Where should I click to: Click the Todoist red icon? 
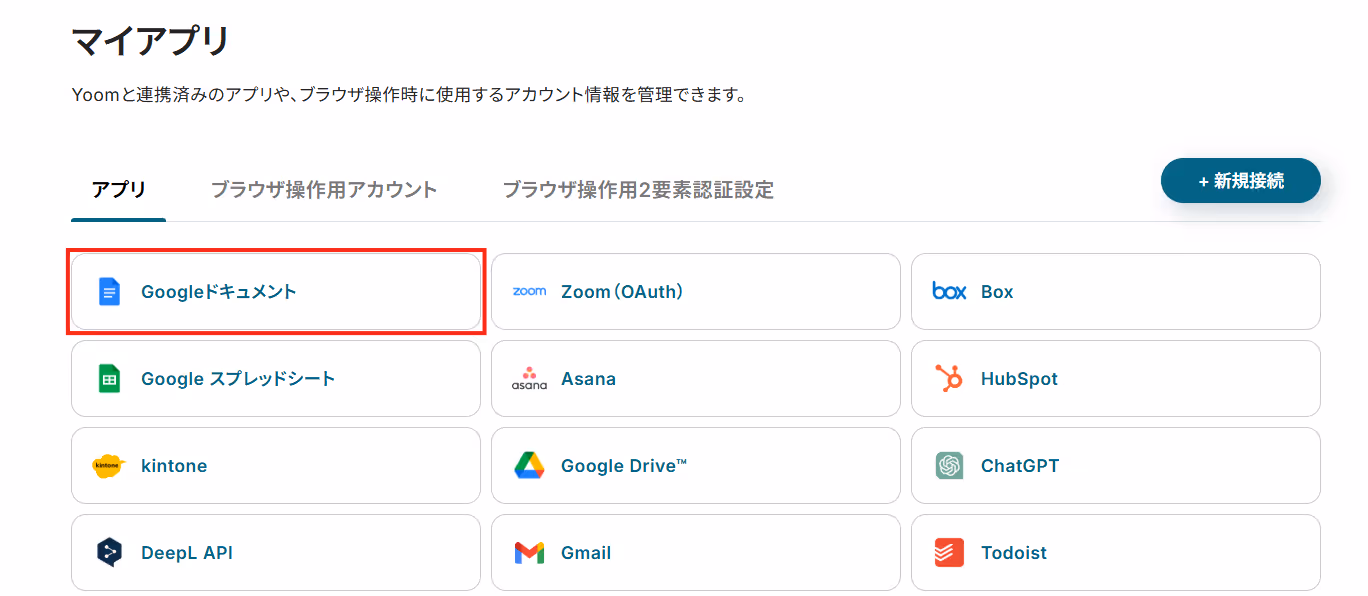[x=949, y=553]
